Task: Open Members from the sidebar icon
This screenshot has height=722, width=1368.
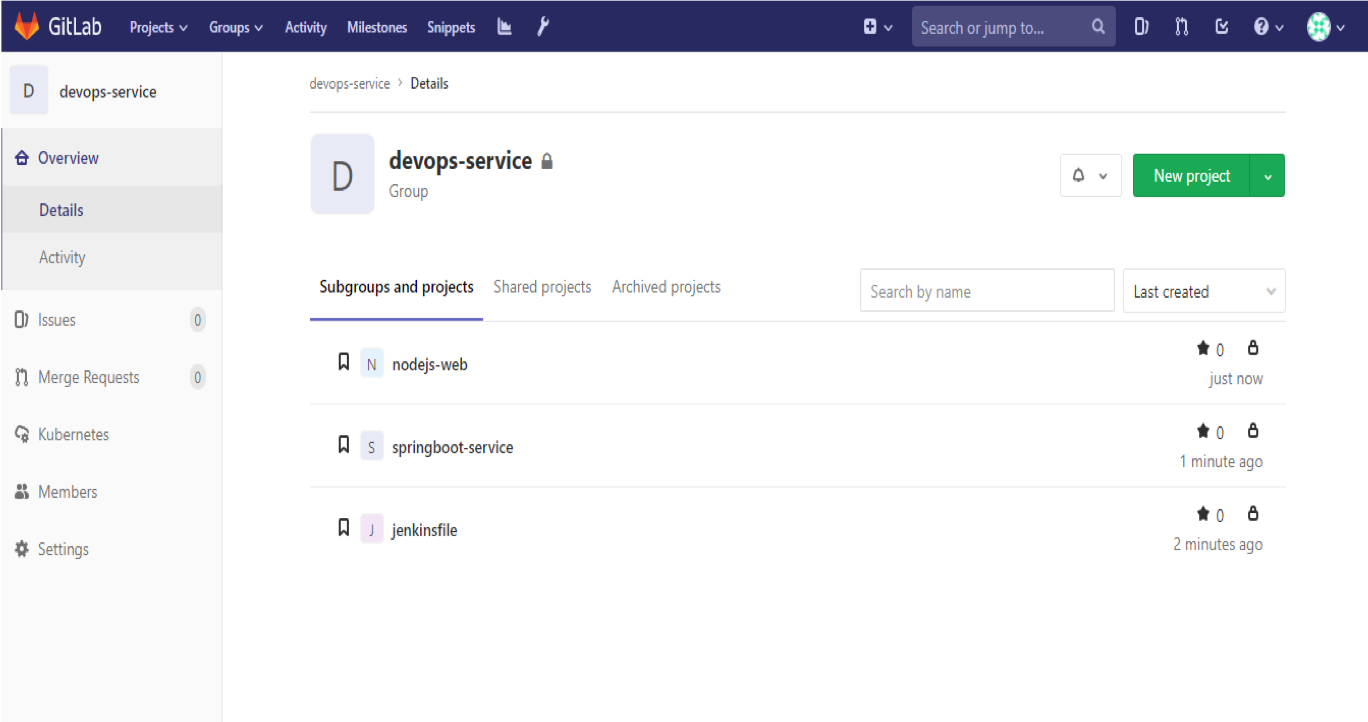Action: [20, 491]
